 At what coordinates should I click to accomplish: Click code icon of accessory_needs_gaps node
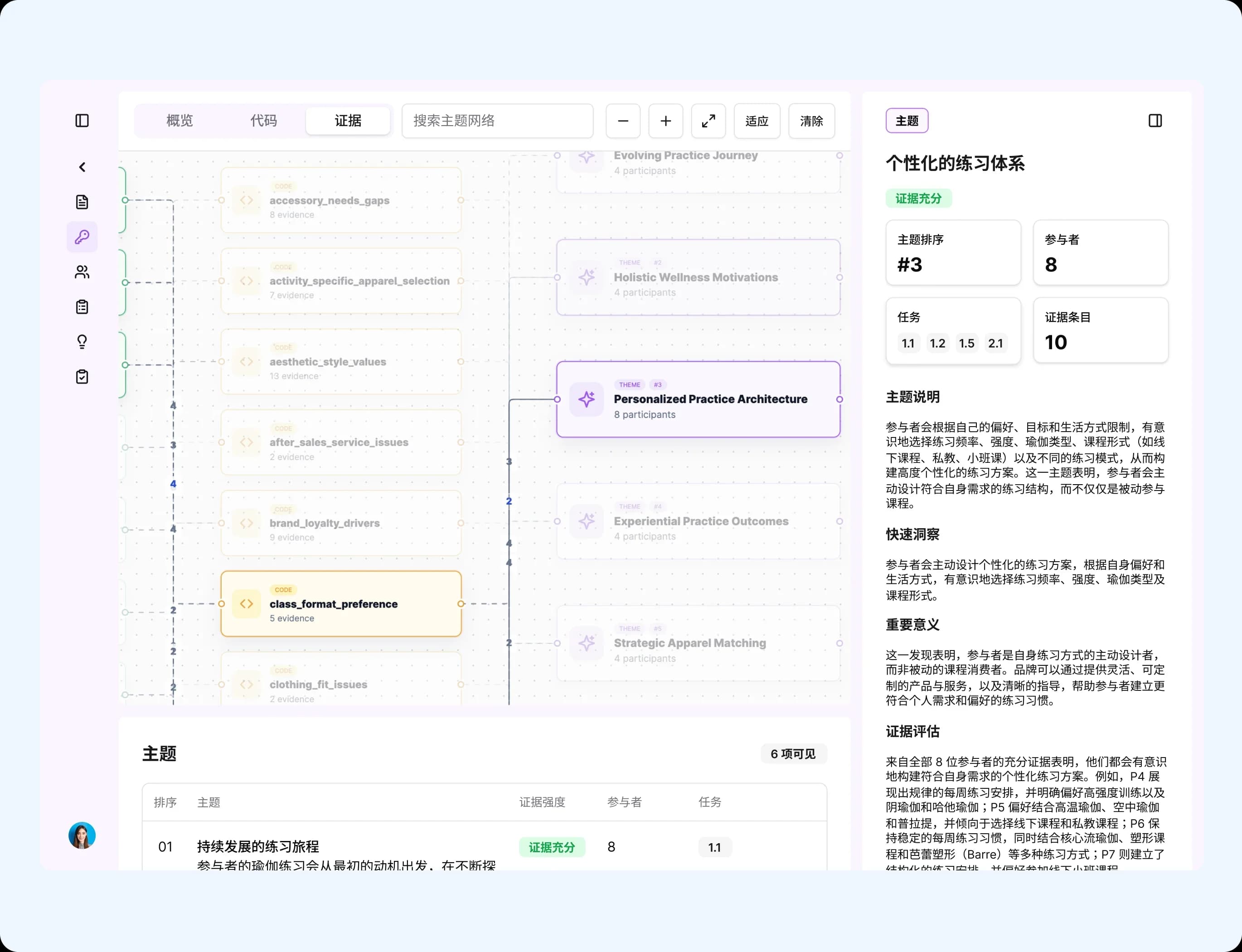247,200
